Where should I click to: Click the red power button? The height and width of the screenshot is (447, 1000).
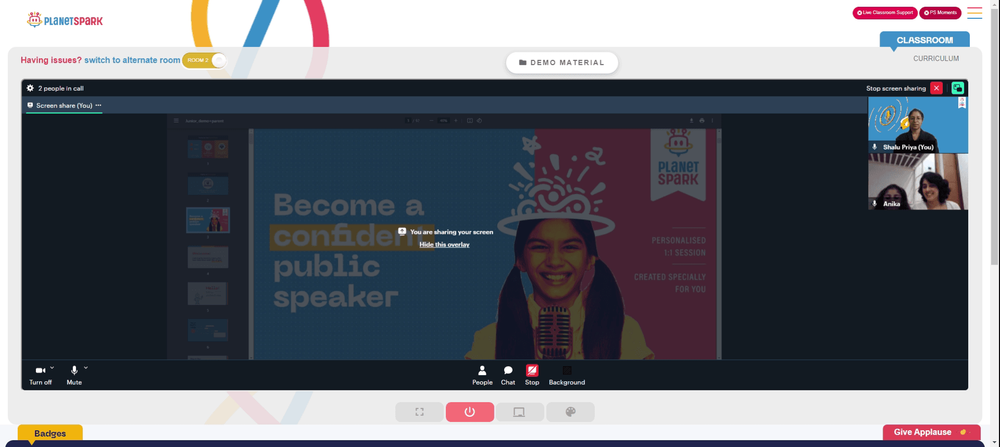pos(469,412)
